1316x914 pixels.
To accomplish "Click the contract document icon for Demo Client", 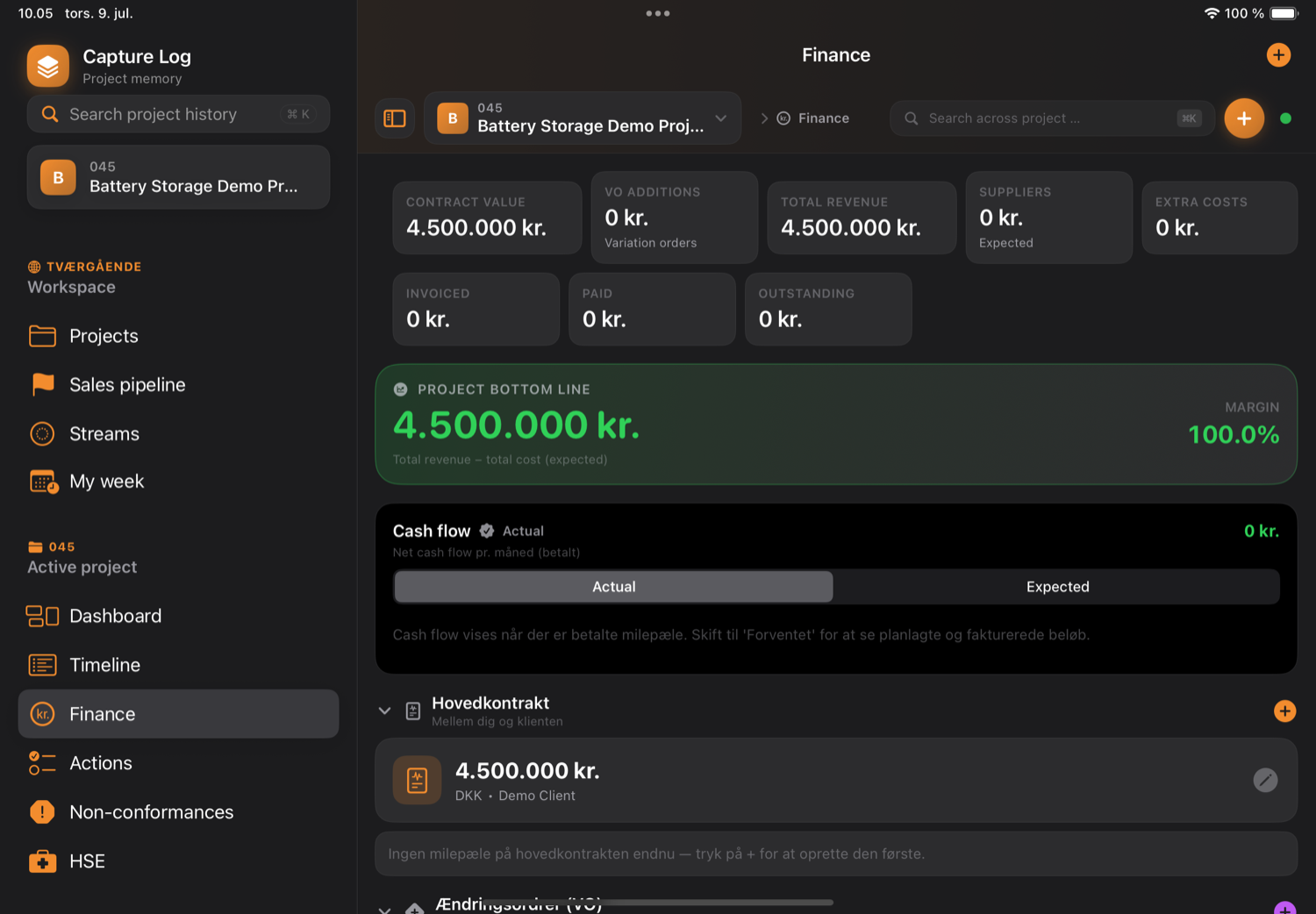I will pos(417,780).
